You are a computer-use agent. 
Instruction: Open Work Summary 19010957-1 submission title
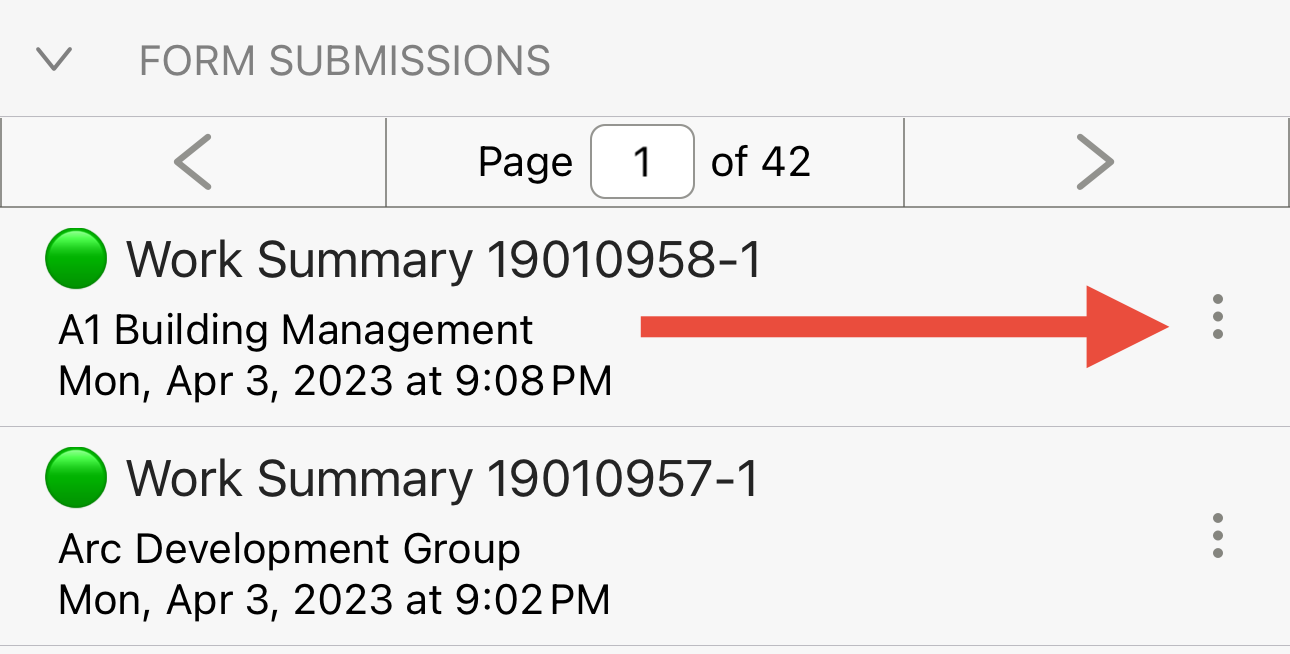coord(442,480)
